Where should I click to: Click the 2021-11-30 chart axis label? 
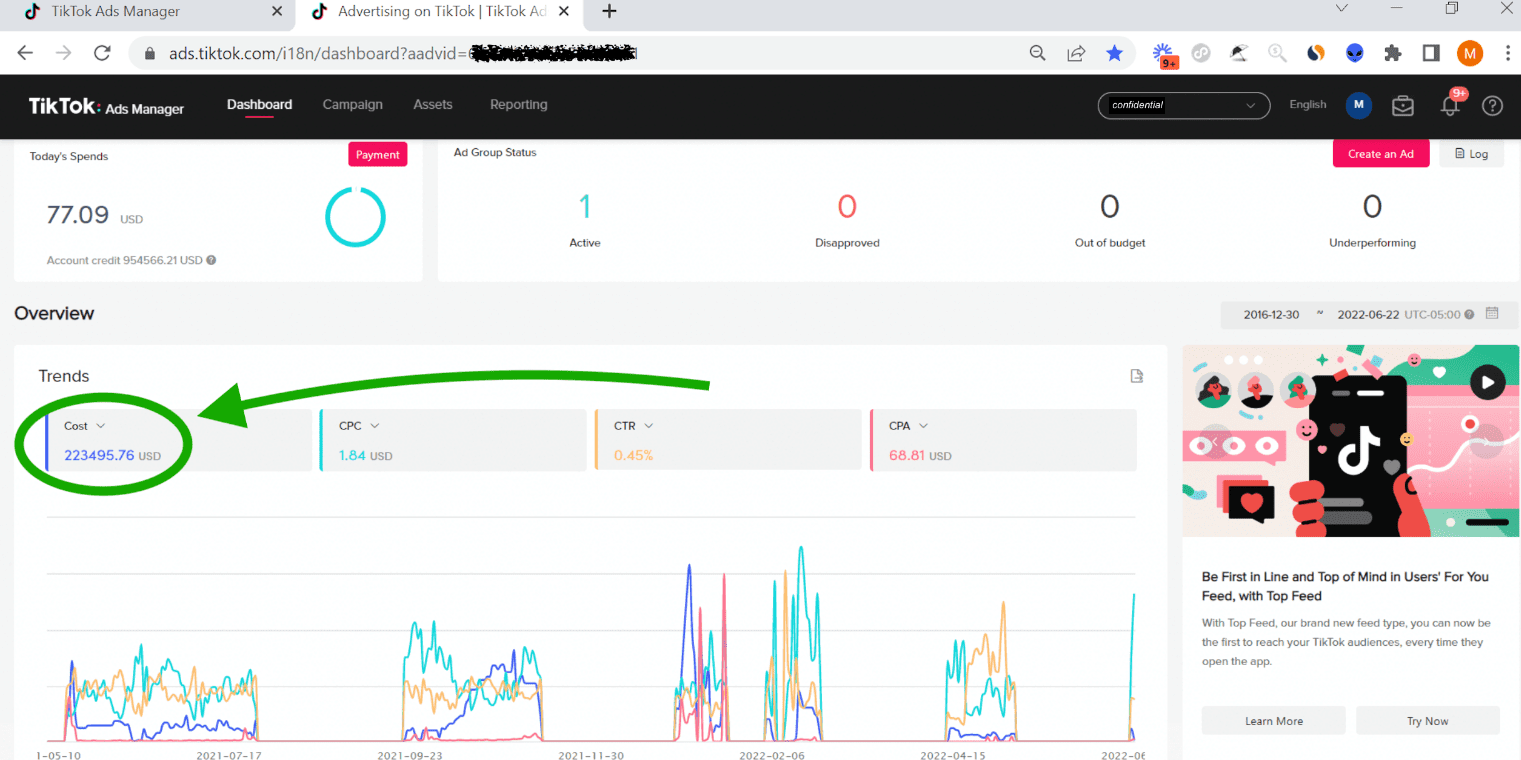(590, 755)
